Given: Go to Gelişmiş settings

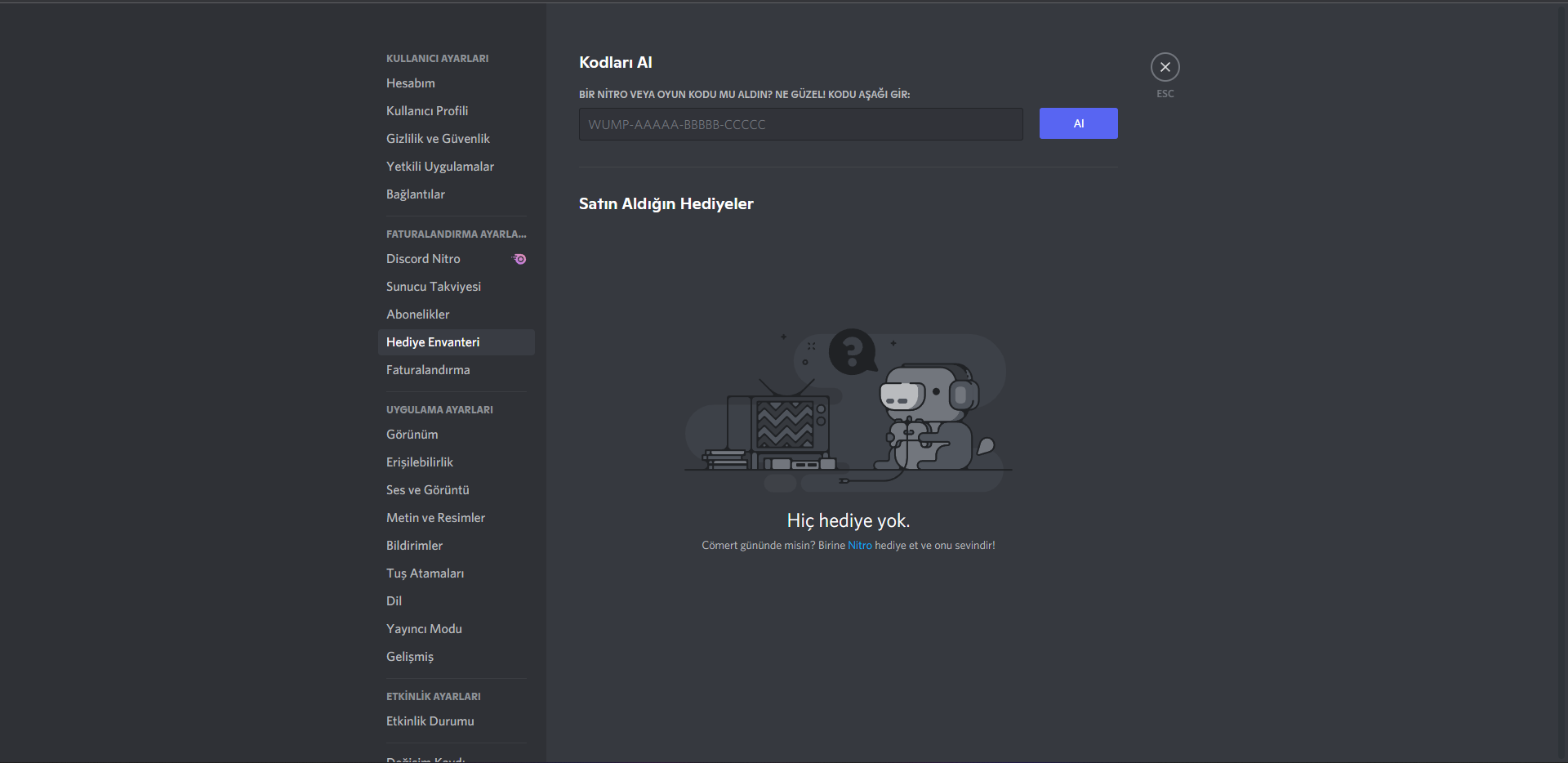Looking at the screenshot, I should tap(456, 657).
